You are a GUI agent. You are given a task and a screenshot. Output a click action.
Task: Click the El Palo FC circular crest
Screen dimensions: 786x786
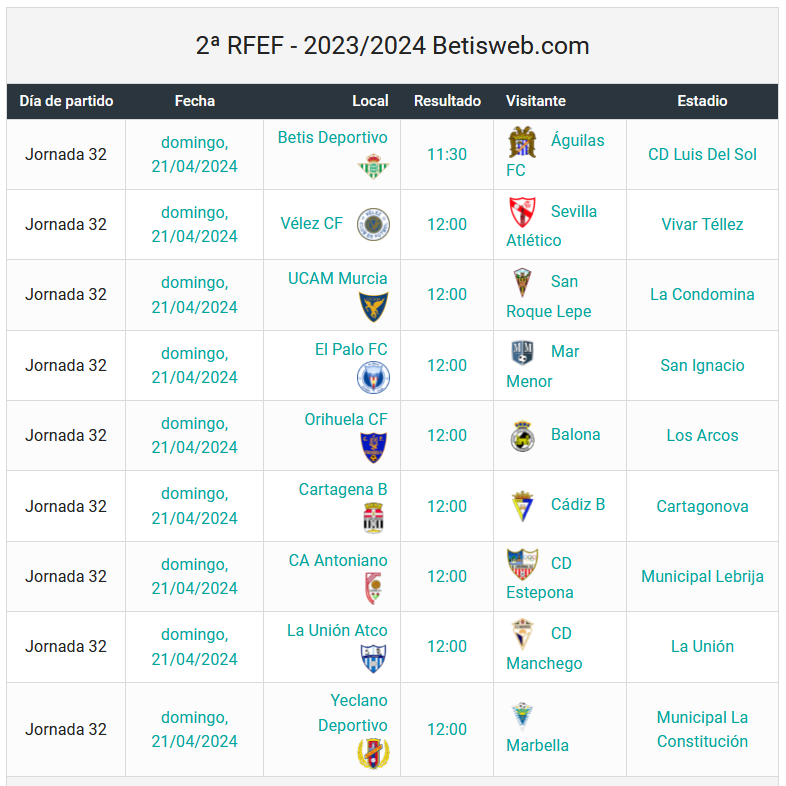tap(373, 377)
